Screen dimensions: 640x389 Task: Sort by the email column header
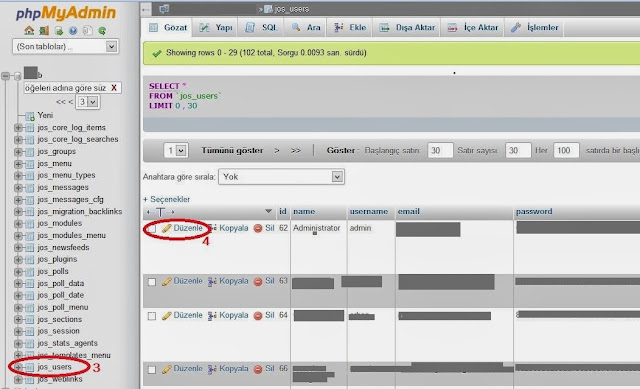409,211
